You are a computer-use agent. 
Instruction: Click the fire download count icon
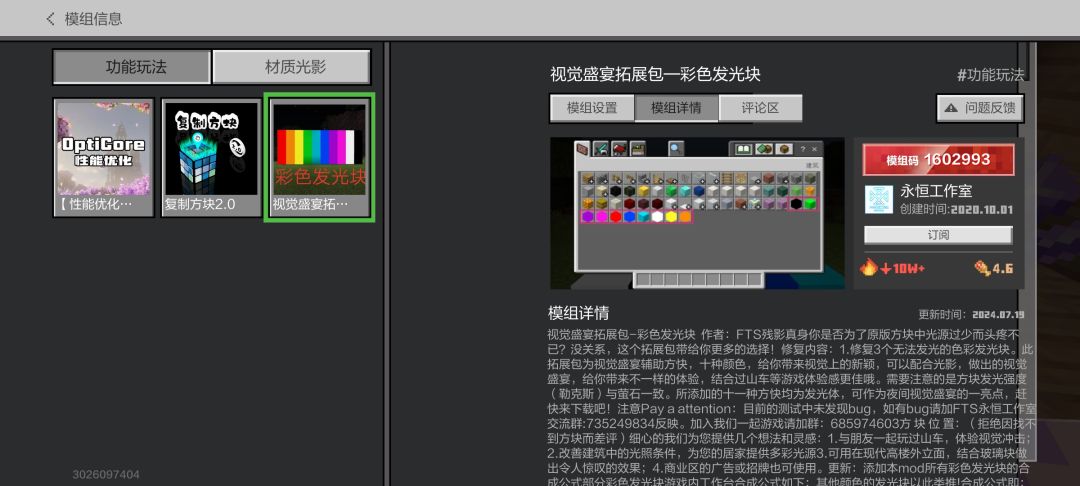(x=869, y=267)
